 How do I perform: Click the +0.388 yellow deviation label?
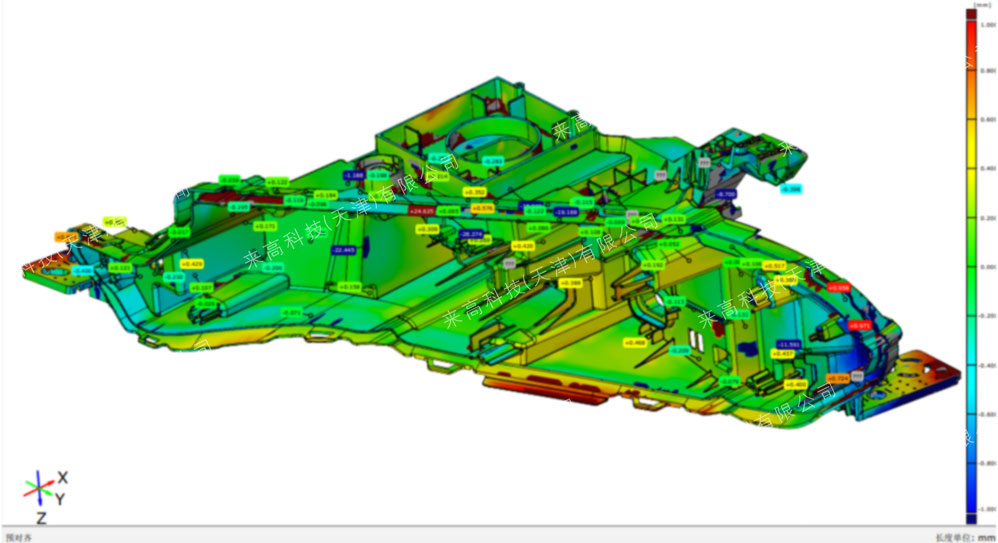(570, 283)
